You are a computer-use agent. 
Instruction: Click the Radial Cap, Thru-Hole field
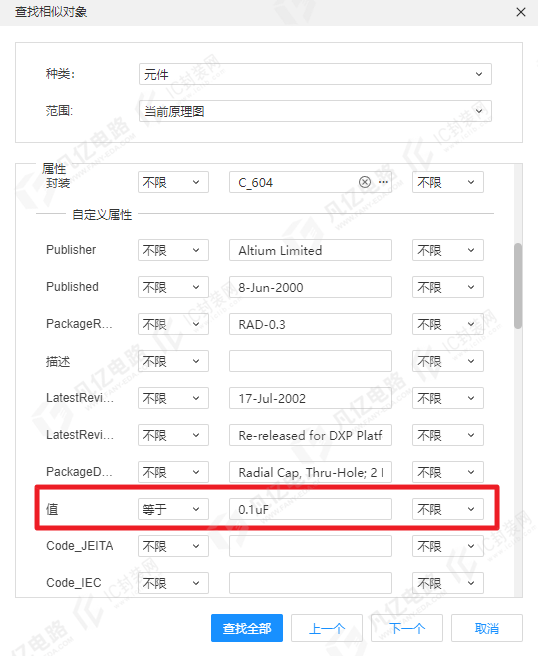click(310, 472)
